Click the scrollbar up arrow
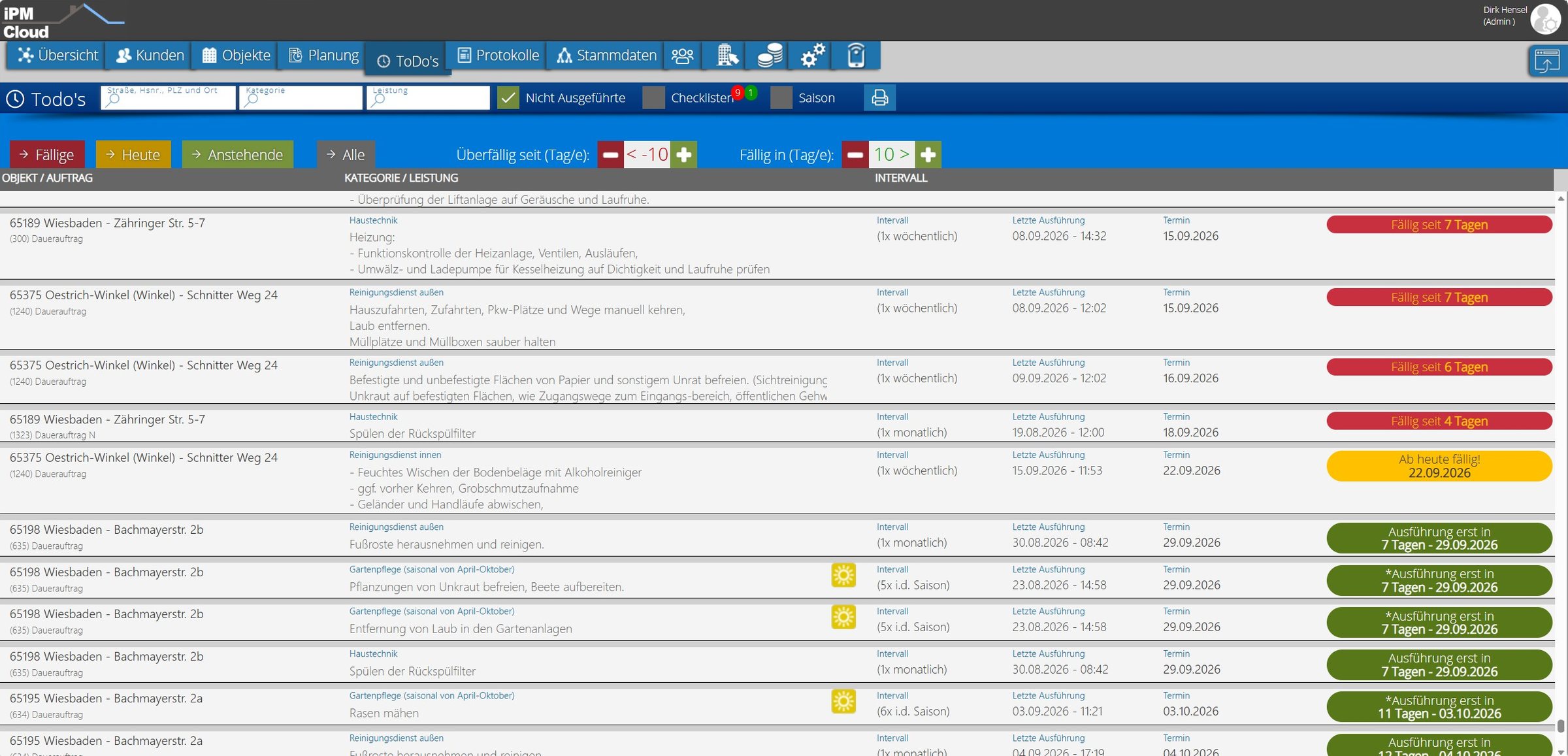1568x756 pixels. point(1561,198)
